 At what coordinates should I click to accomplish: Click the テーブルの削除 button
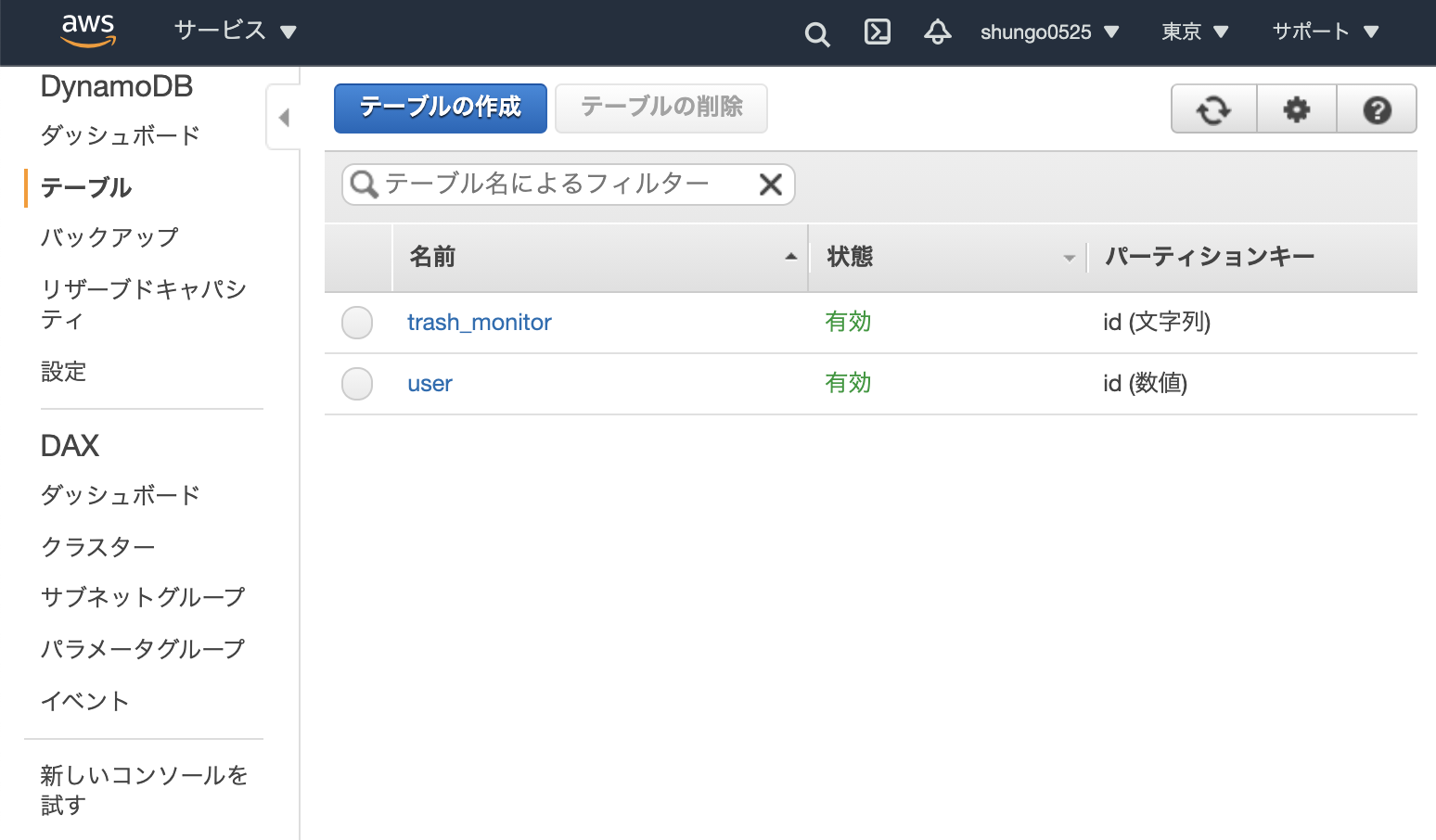pyautogui.click(x=661, y=108)
